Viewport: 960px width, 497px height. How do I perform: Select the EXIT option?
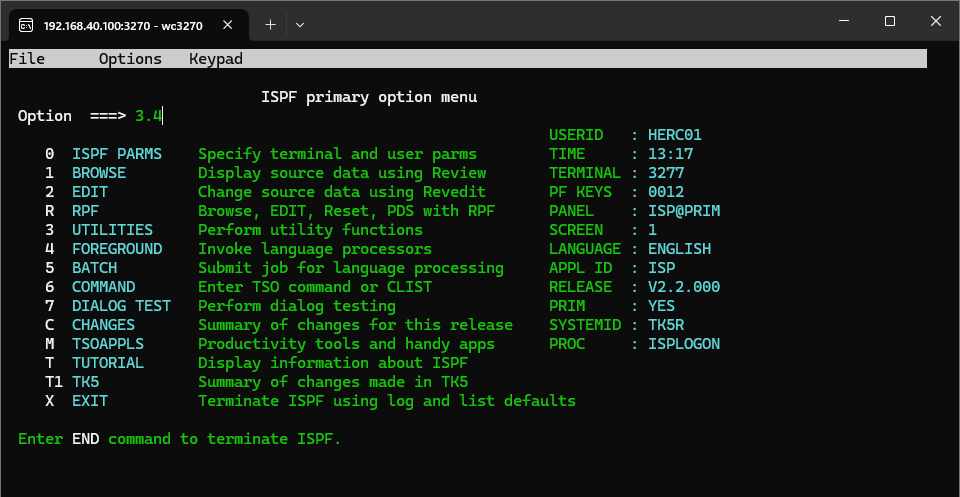pos(90,401)
